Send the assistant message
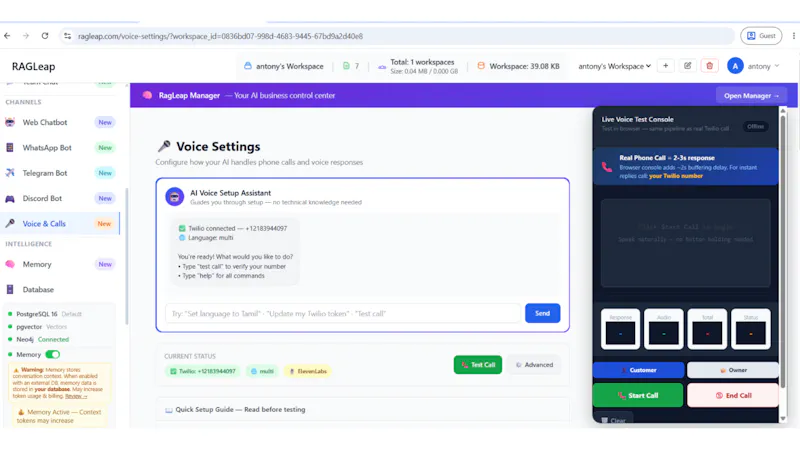Screen dimensions: 800x450 coord(542,313)
